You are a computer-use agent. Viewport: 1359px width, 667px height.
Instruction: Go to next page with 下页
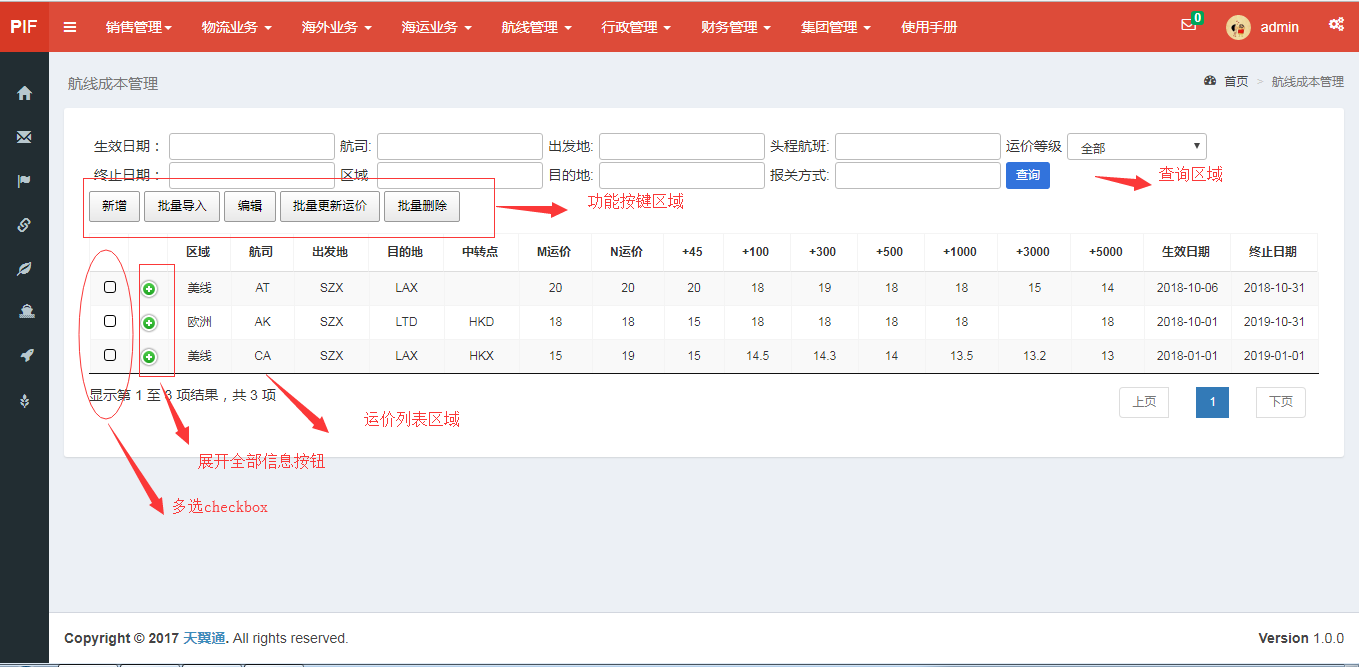tap(1281, 402)
